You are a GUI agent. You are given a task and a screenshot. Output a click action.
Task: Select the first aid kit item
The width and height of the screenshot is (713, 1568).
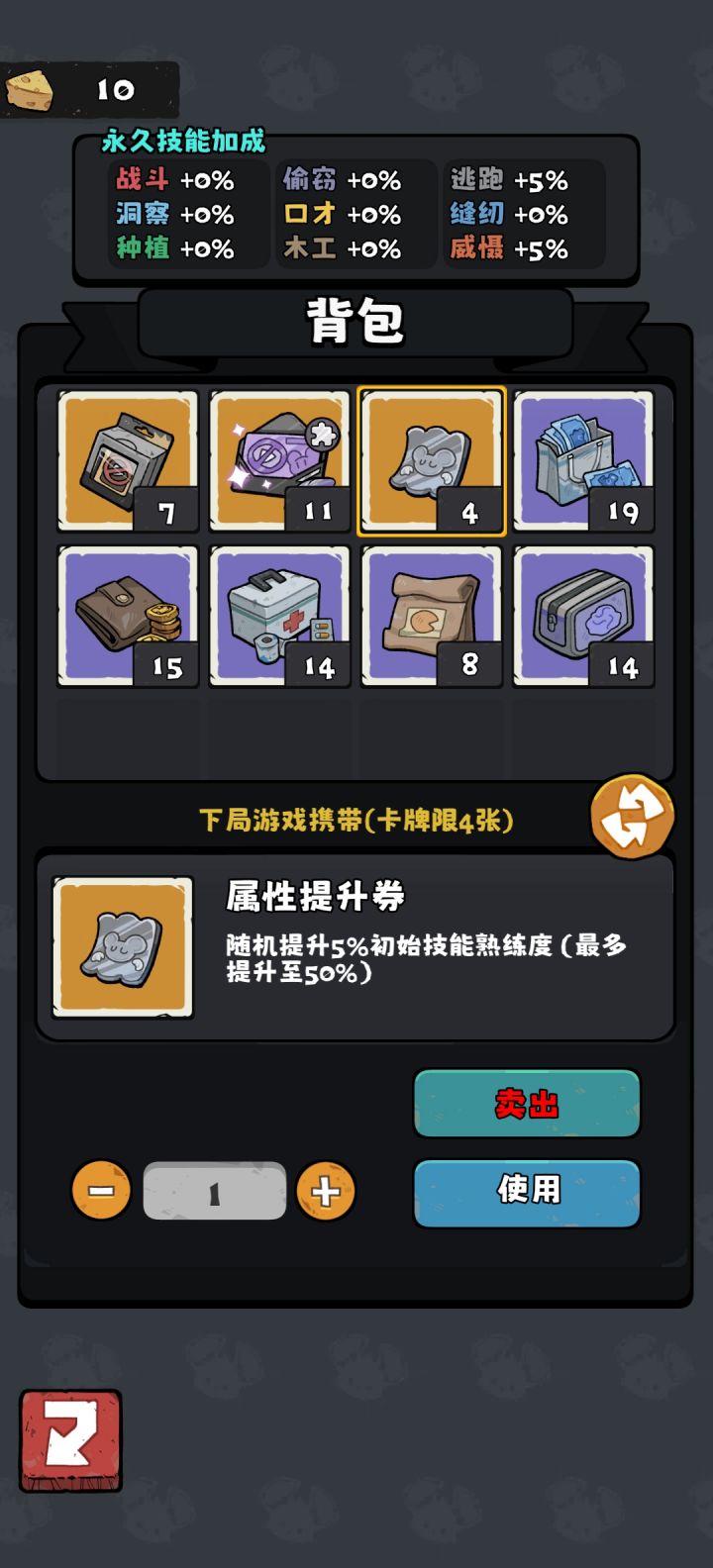tap(280, 616)
